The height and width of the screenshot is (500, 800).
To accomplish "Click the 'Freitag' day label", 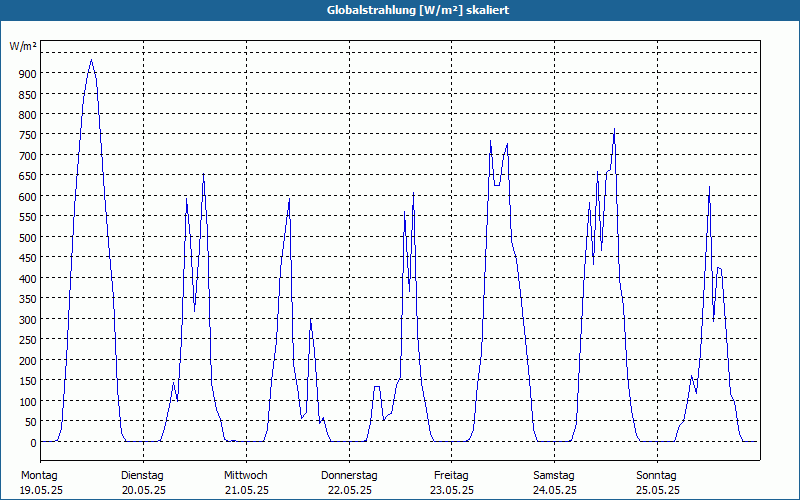I will pyautogui.click(x=452, y=476).
